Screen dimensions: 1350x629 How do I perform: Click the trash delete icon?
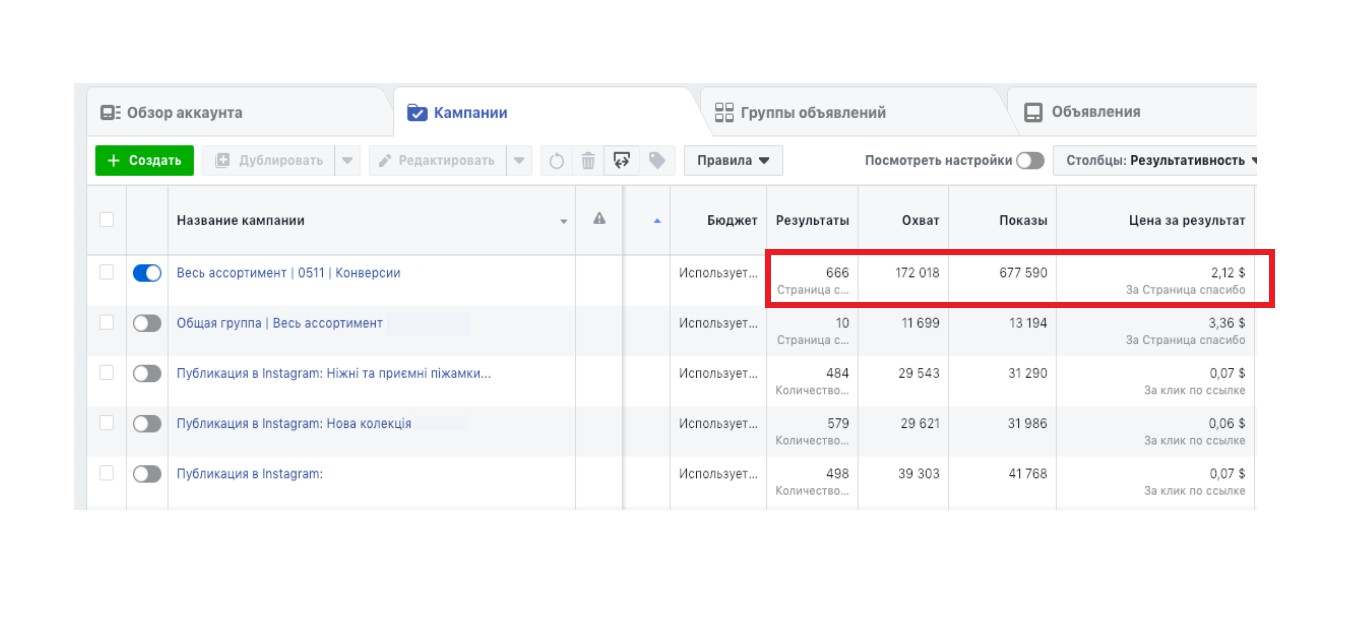[x=589, y=160]
